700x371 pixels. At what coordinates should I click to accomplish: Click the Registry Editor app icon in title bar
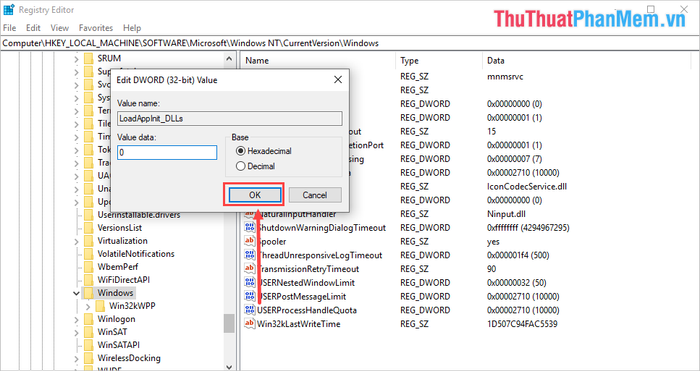point(8,9)
